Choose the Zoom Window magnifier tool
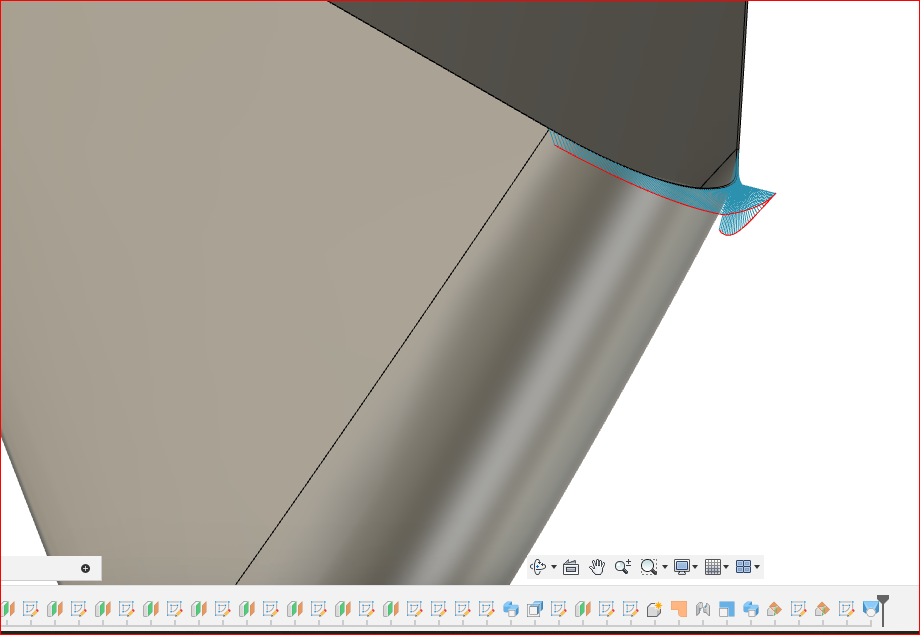This screenshot has width=920, height=635. click(x=648, y=567)
